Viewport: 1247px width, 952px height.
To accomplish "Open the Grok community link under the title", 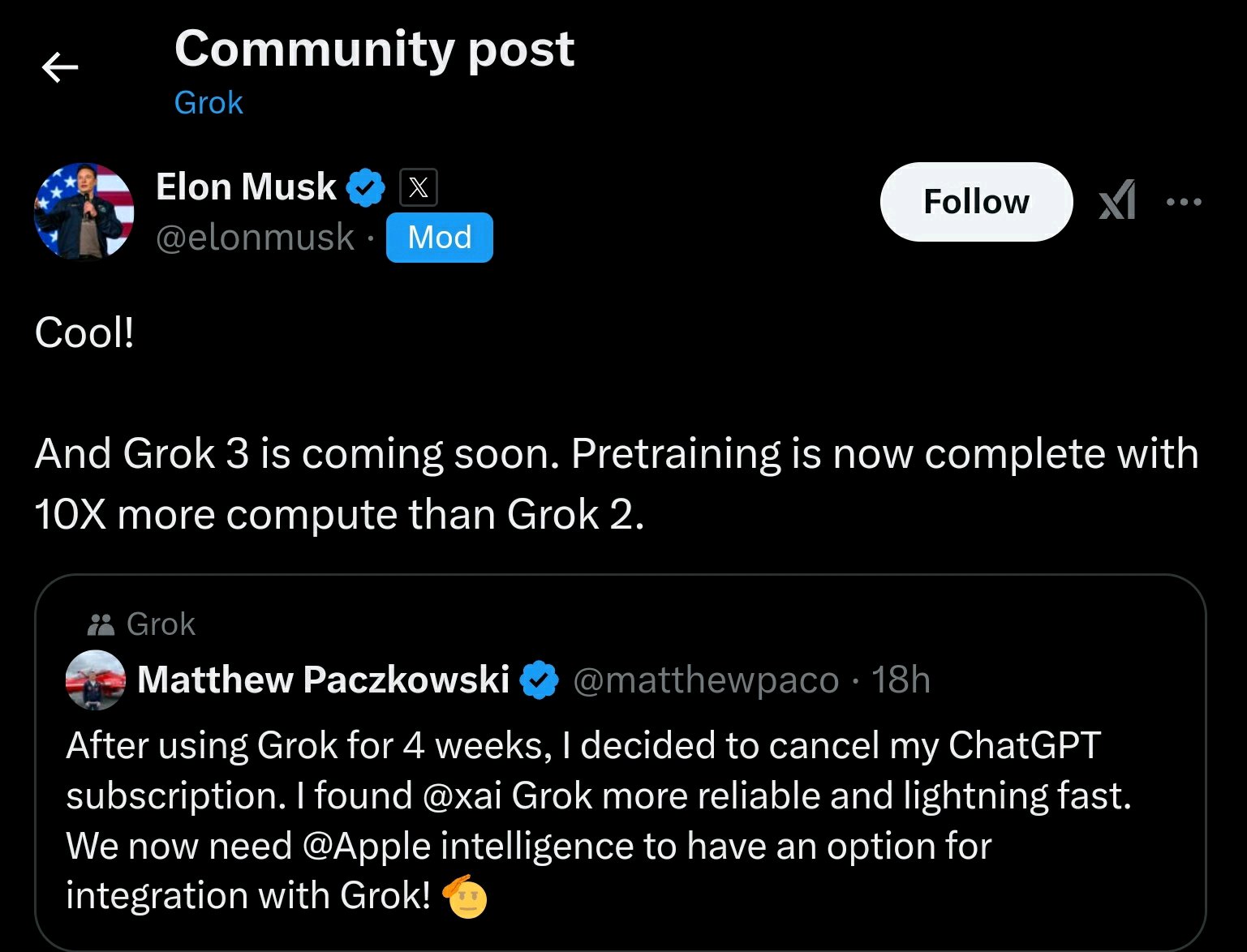I will (209, 103).
